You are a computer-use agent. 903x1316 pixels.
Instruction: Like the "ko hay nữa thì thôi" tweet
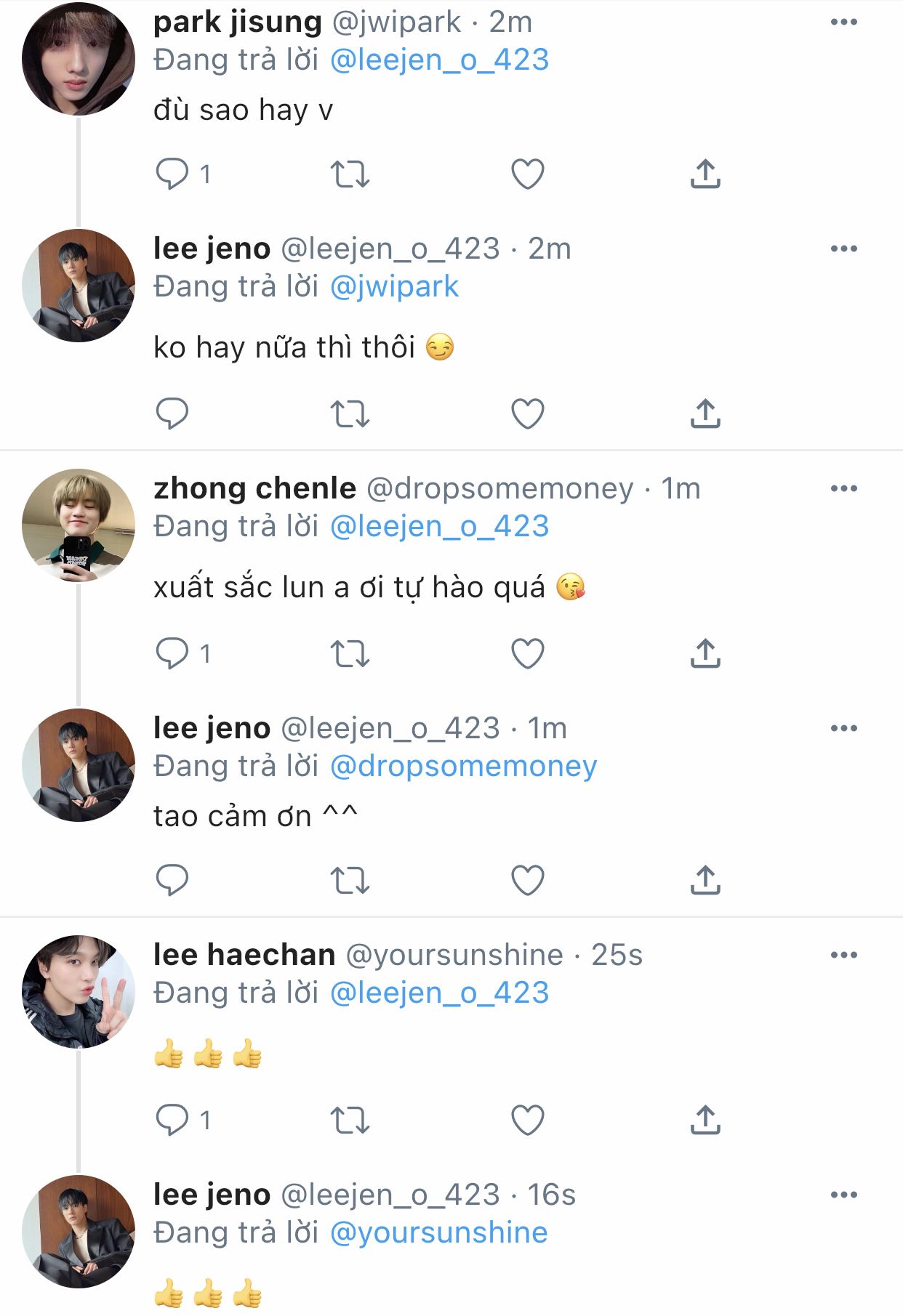(x=528, y=413)
